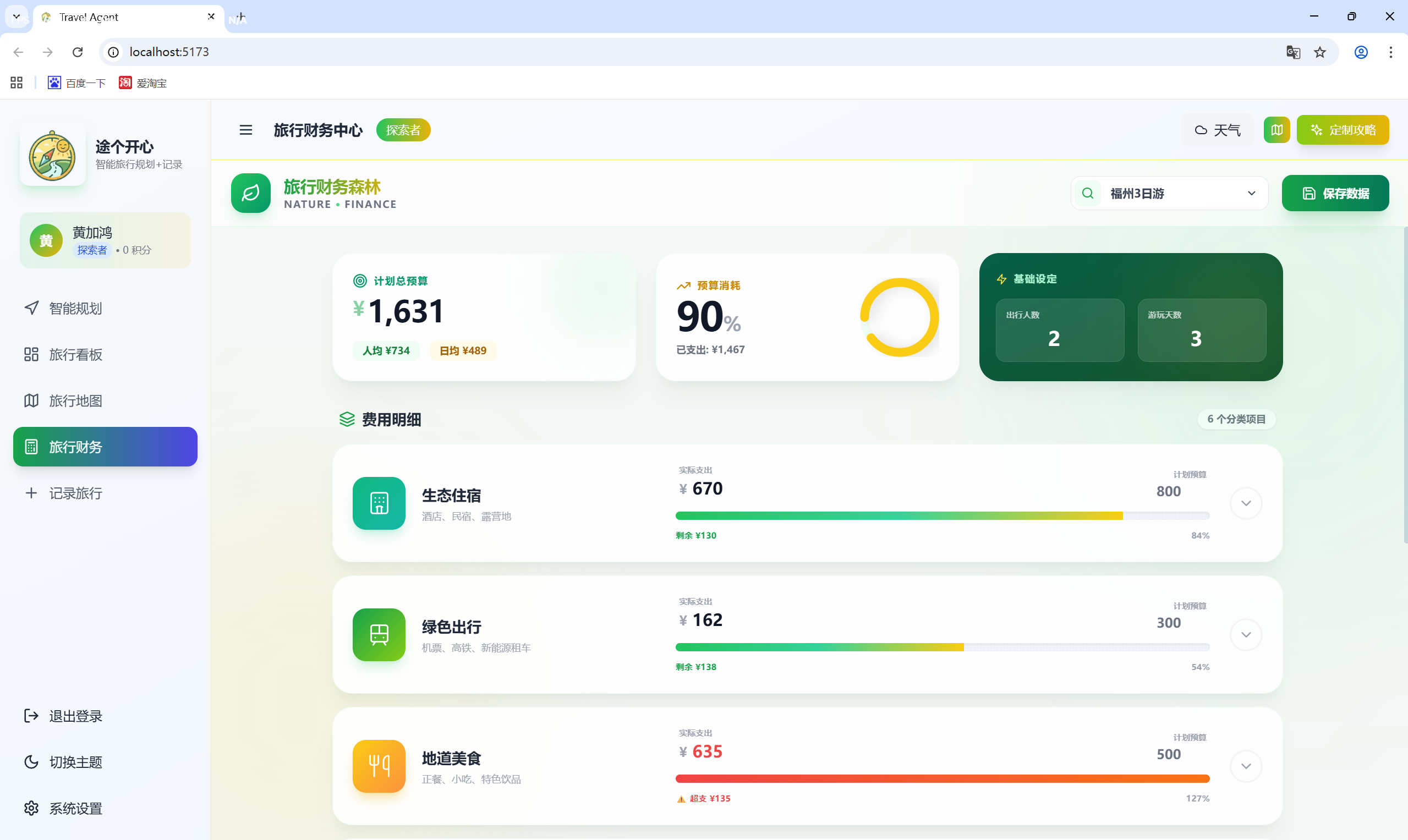Select the 旅行看板 sidebar item
The height and width of the screenshot is (840, 1408).
(x=75, y=355)
